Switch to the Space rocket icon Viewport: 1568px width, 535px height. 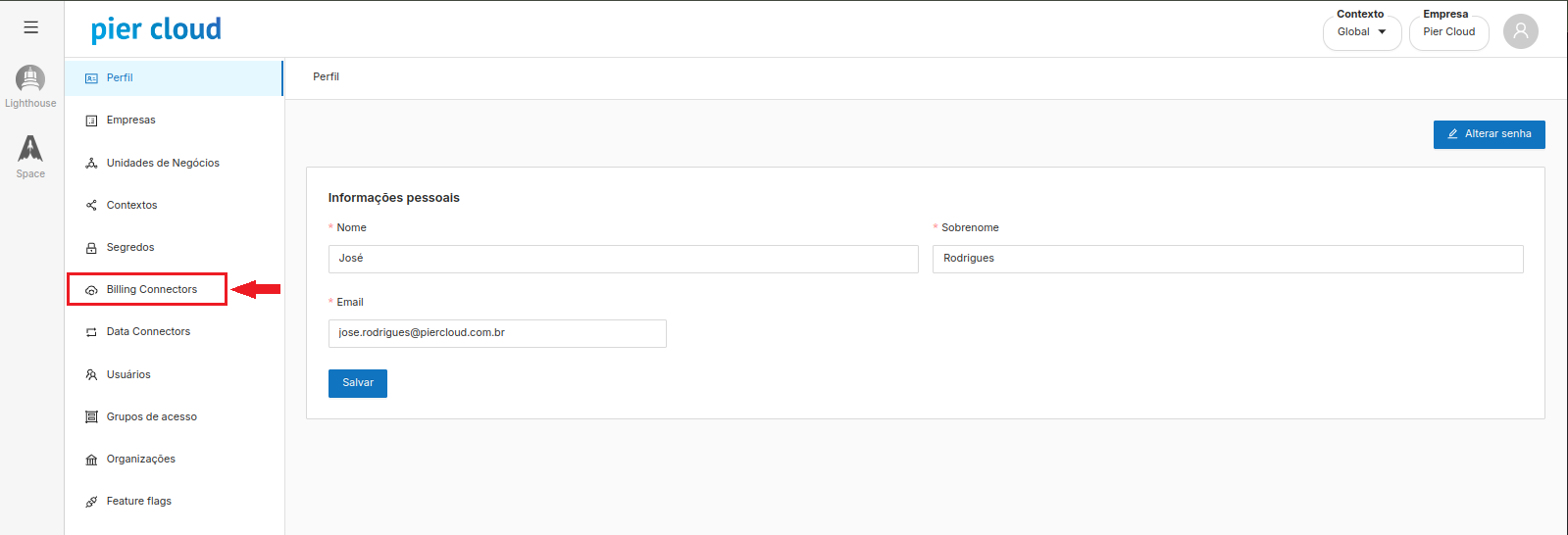pos(30,149)
